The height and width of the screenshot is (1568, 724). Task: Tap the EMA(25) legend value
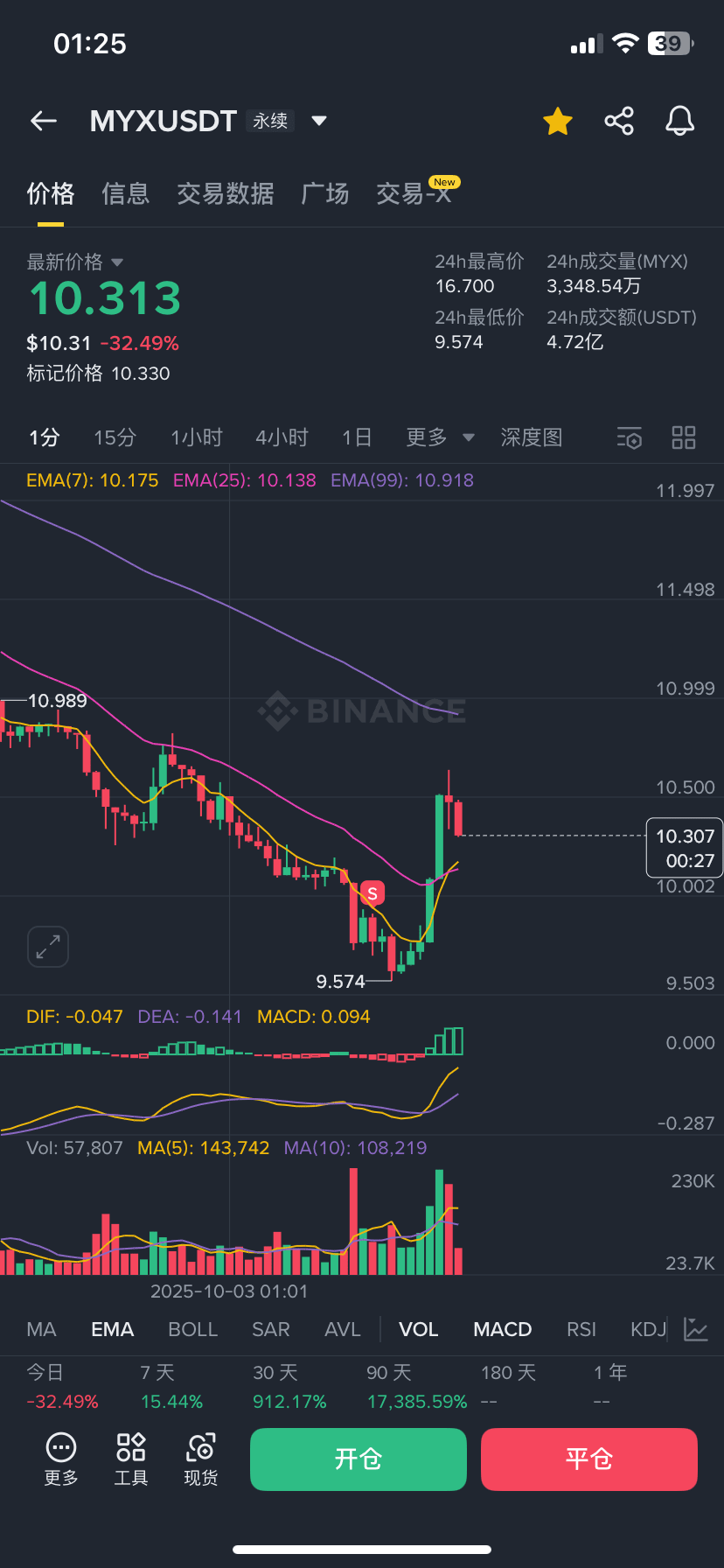pos(245,479)
